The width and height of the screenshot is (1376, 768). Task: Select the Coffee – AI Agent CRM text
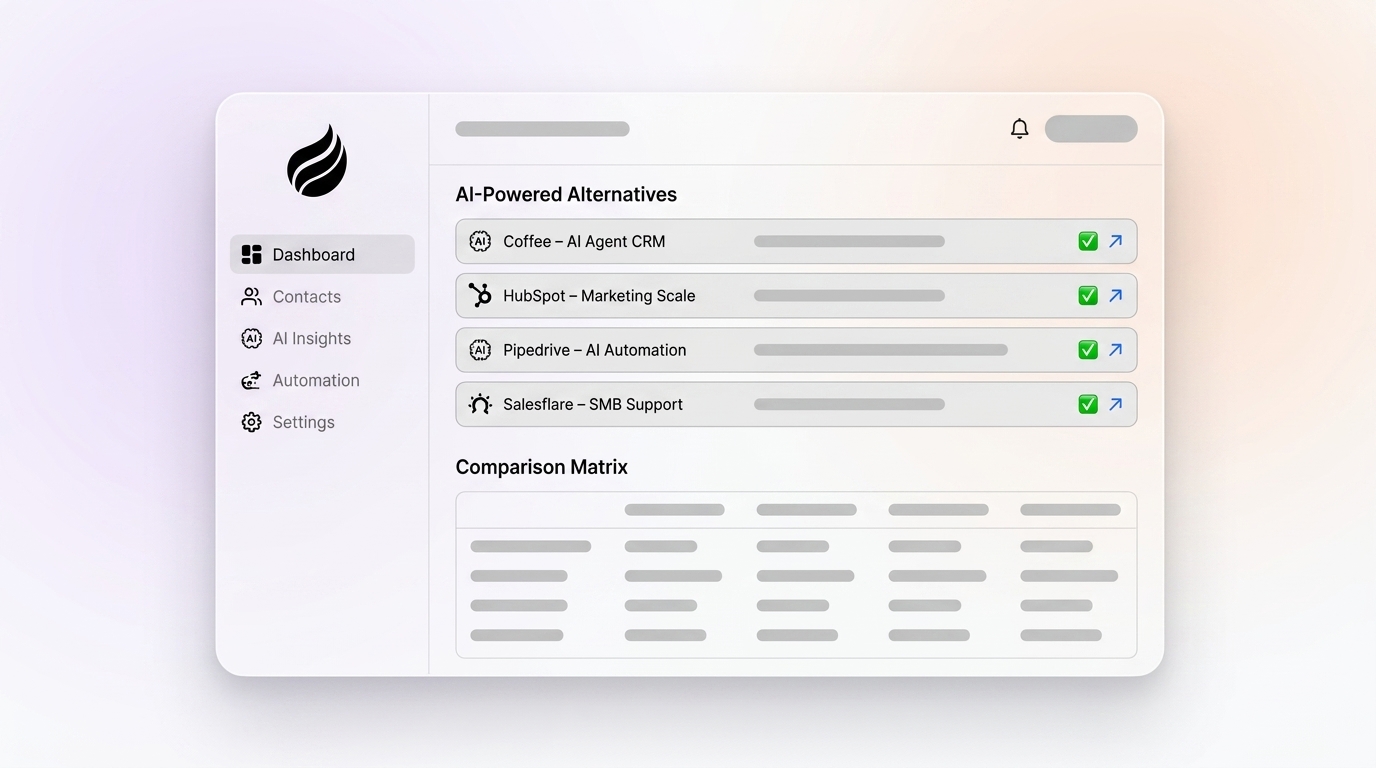(x=584, y=242)
